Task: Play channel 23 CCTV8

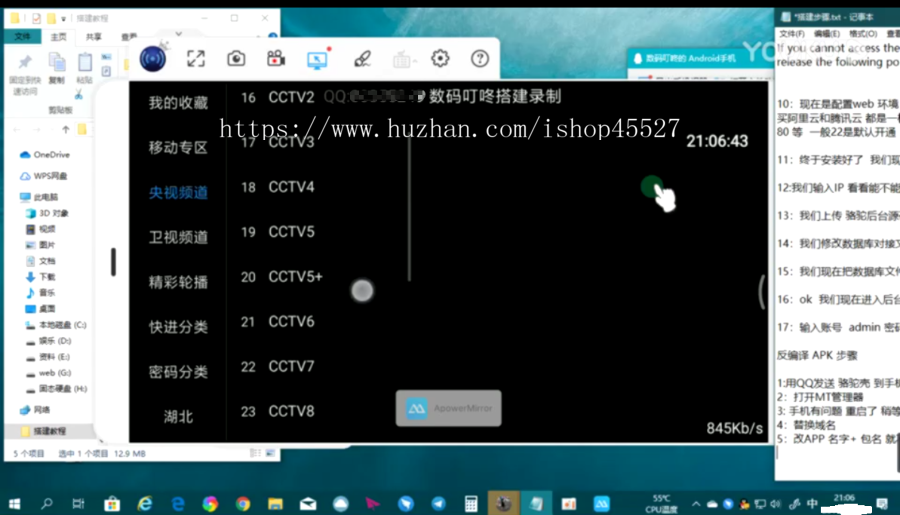Action: coord(278,411)
